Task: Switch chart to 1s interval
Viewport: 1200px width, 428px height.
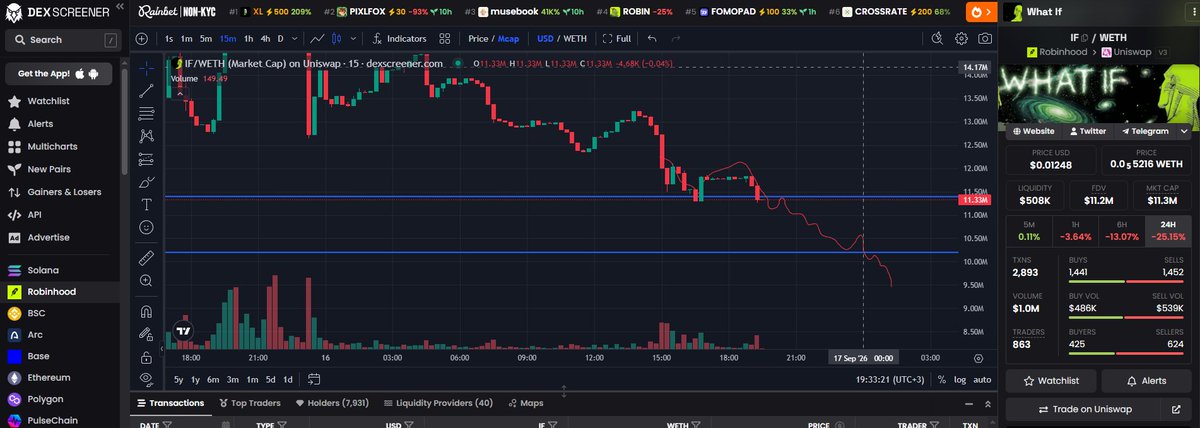Action: coord(169,39)
